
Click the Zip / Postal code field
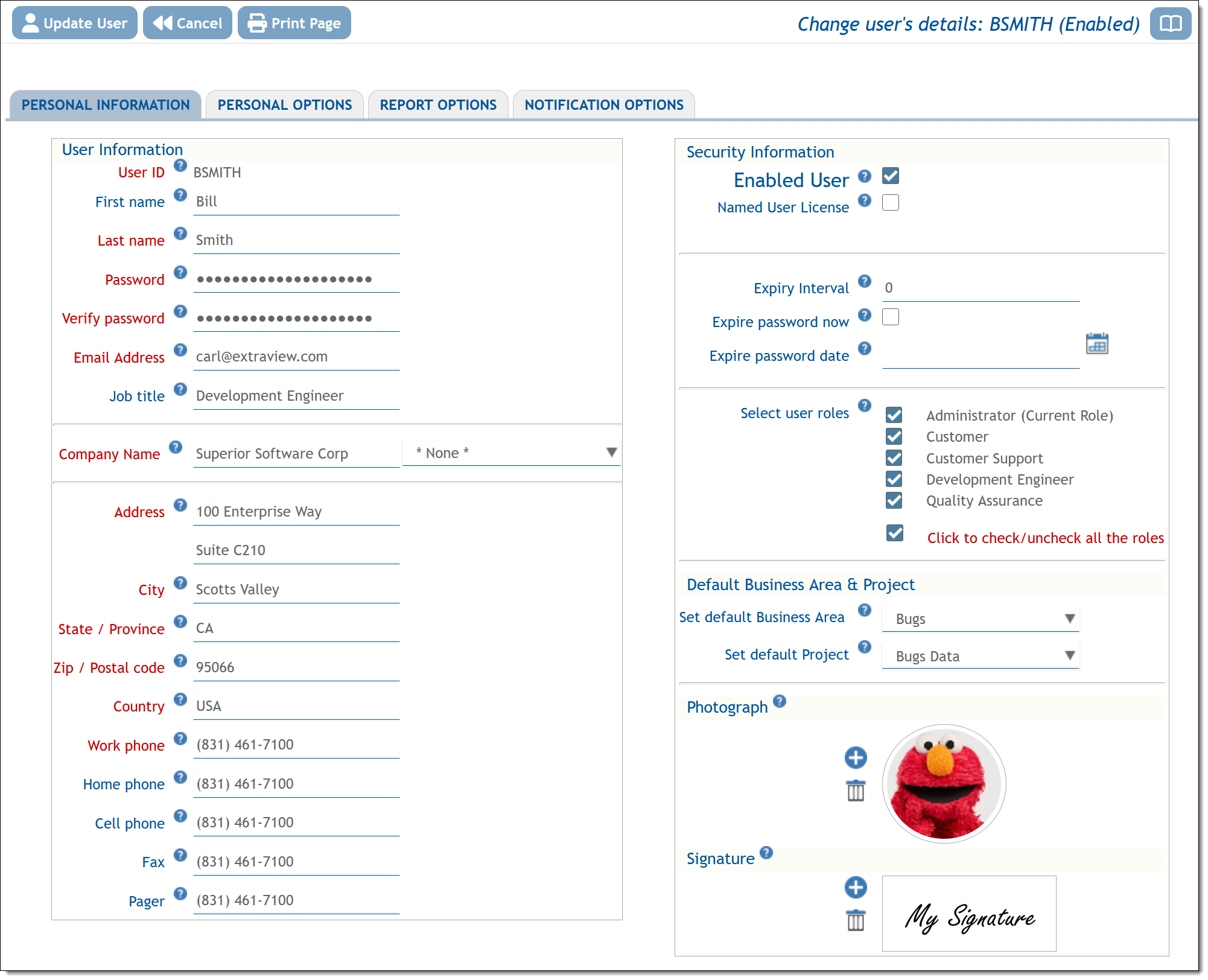point(296,668)
